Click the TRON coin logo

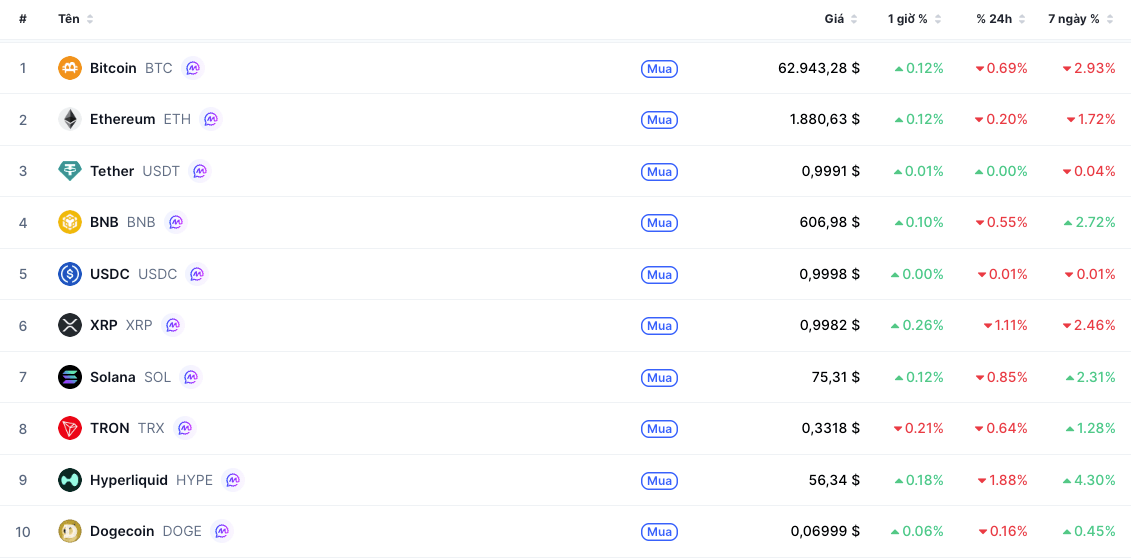(x=70, y=428)
